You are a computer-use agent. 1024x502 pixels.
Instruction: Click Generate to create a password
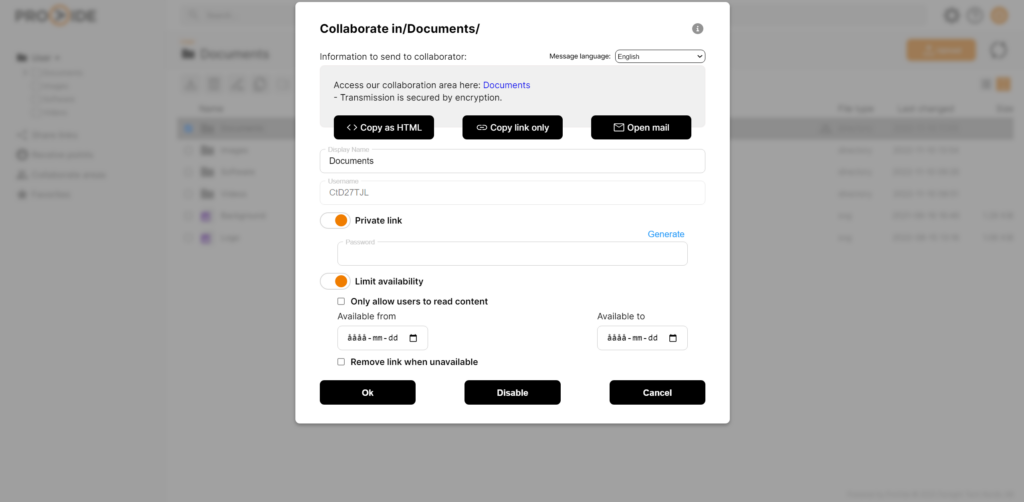pos(666,234)
